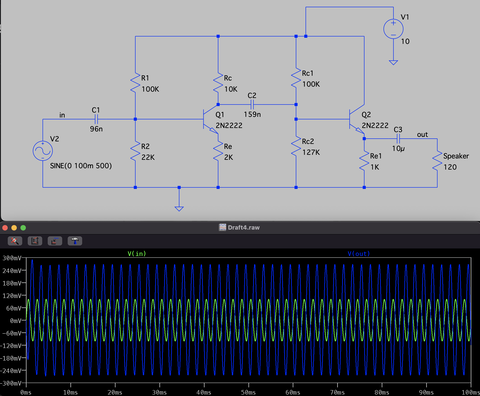The width and height of the screenshot is (480, 396).
Task: Click the 100K value of R1
Action: [x=150, y=89]
